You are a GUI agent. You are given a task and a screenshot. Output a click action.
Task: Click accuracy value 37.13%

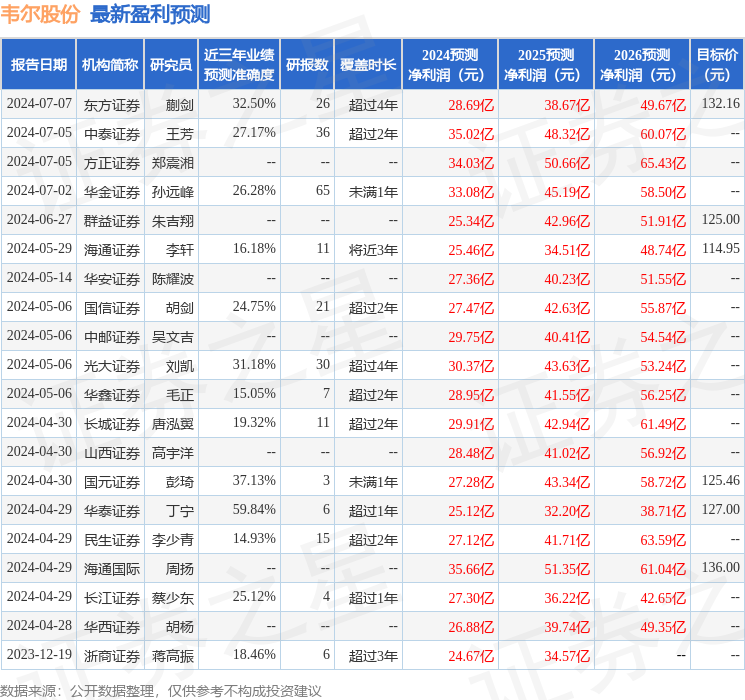tap(254, 480)
